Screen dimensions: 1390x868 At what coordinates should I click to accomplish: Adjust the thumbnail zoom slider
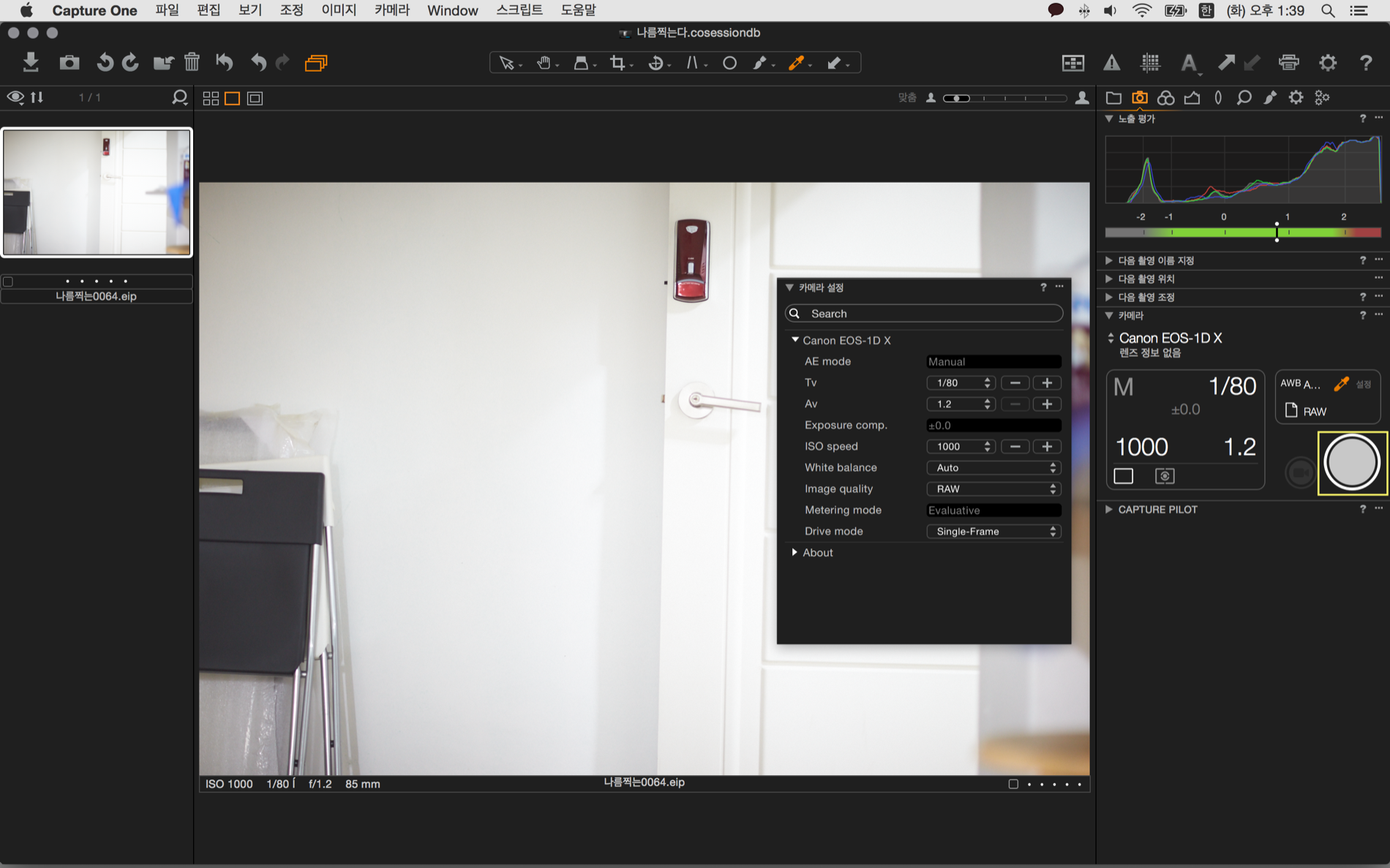pyautogui.click(x=957, y=98)
